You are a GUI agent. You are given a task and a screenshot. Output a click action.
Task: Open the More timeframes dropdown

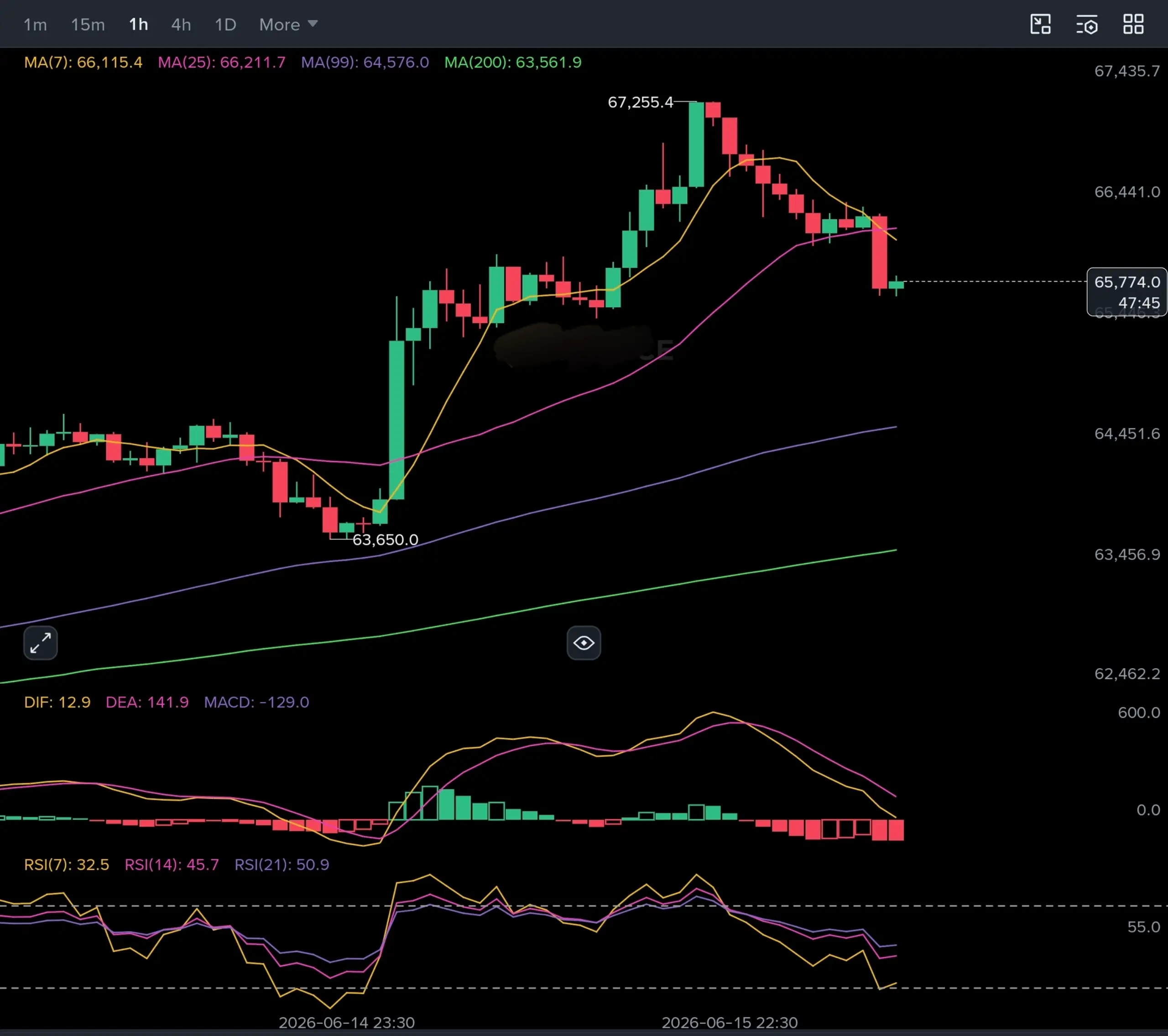pos(288,25)
